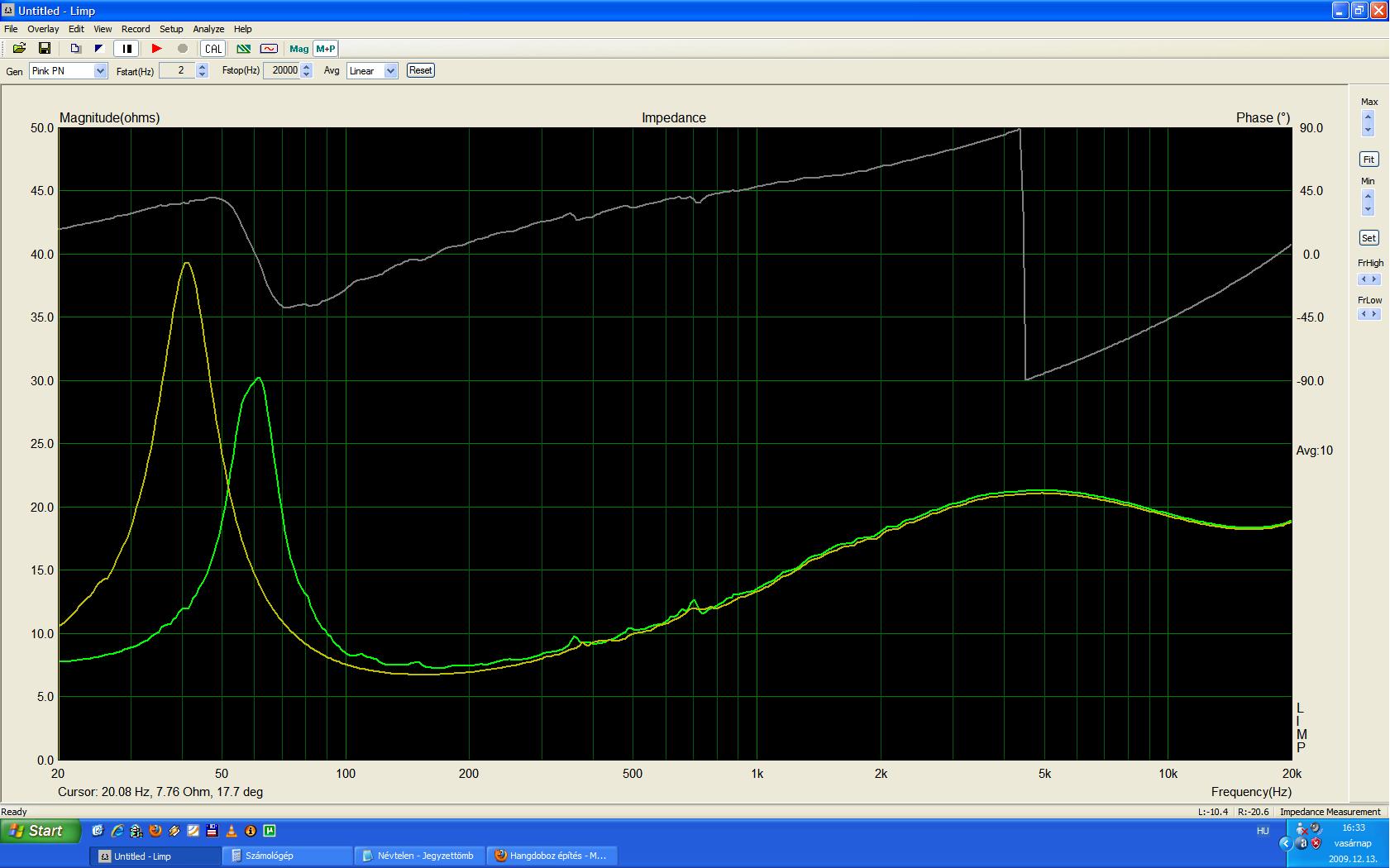Screen dimensions: 1390x868
Task: Save the measurement with the floppy icon
Action: pos(45,49)
